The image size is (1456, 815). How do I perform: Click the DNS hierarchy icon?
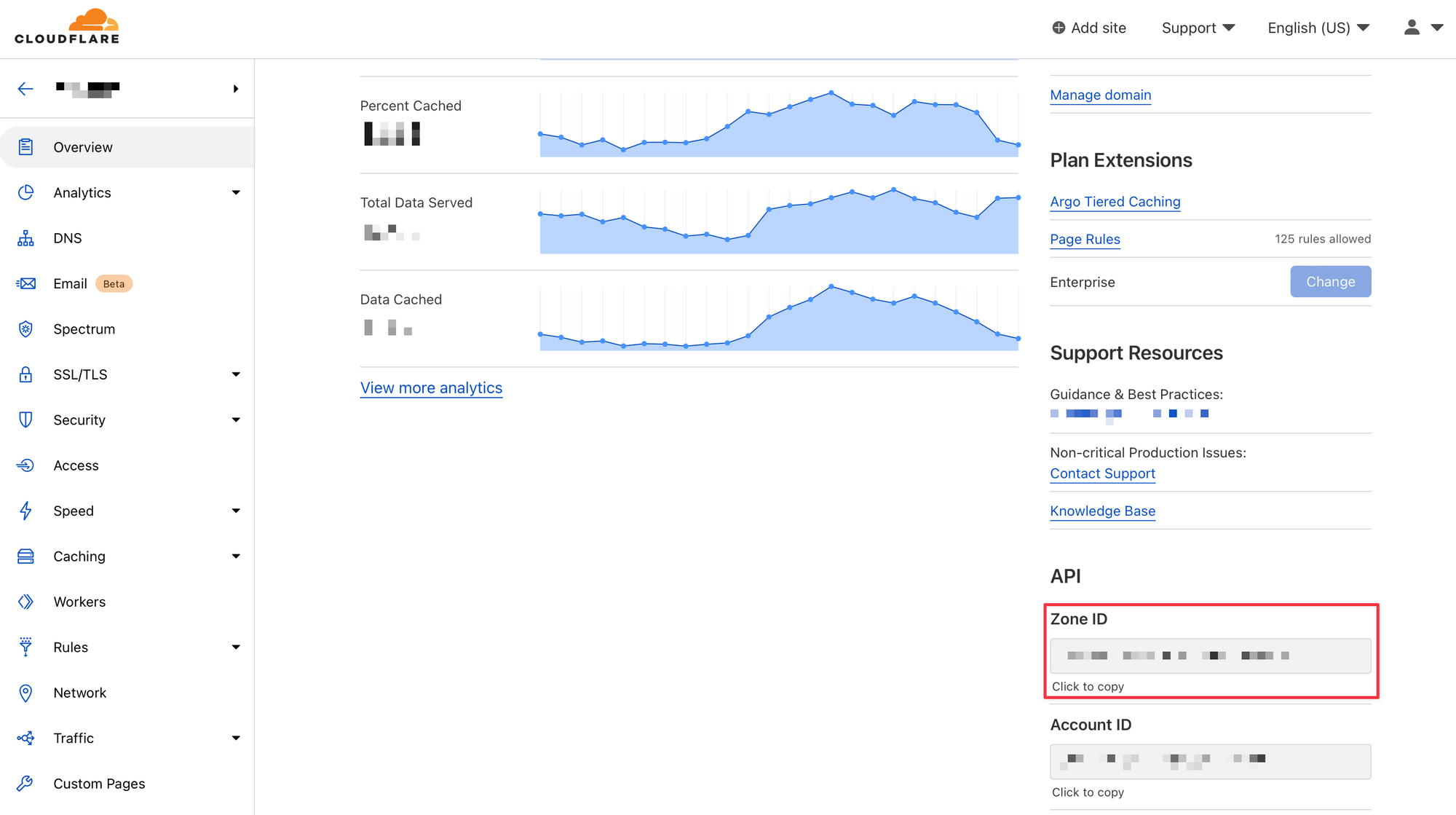25,238
